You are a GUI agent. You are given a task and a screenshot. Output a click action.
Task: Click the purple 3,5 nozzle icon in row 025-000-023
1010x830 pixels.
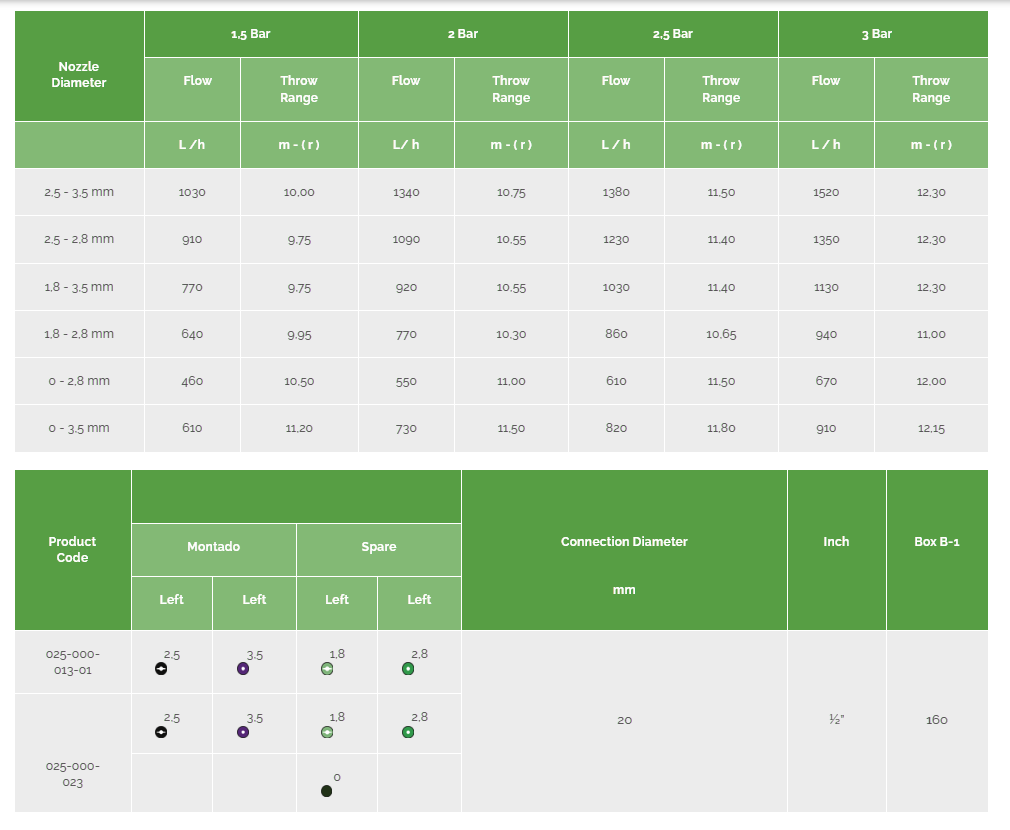[x=243, y=732]
